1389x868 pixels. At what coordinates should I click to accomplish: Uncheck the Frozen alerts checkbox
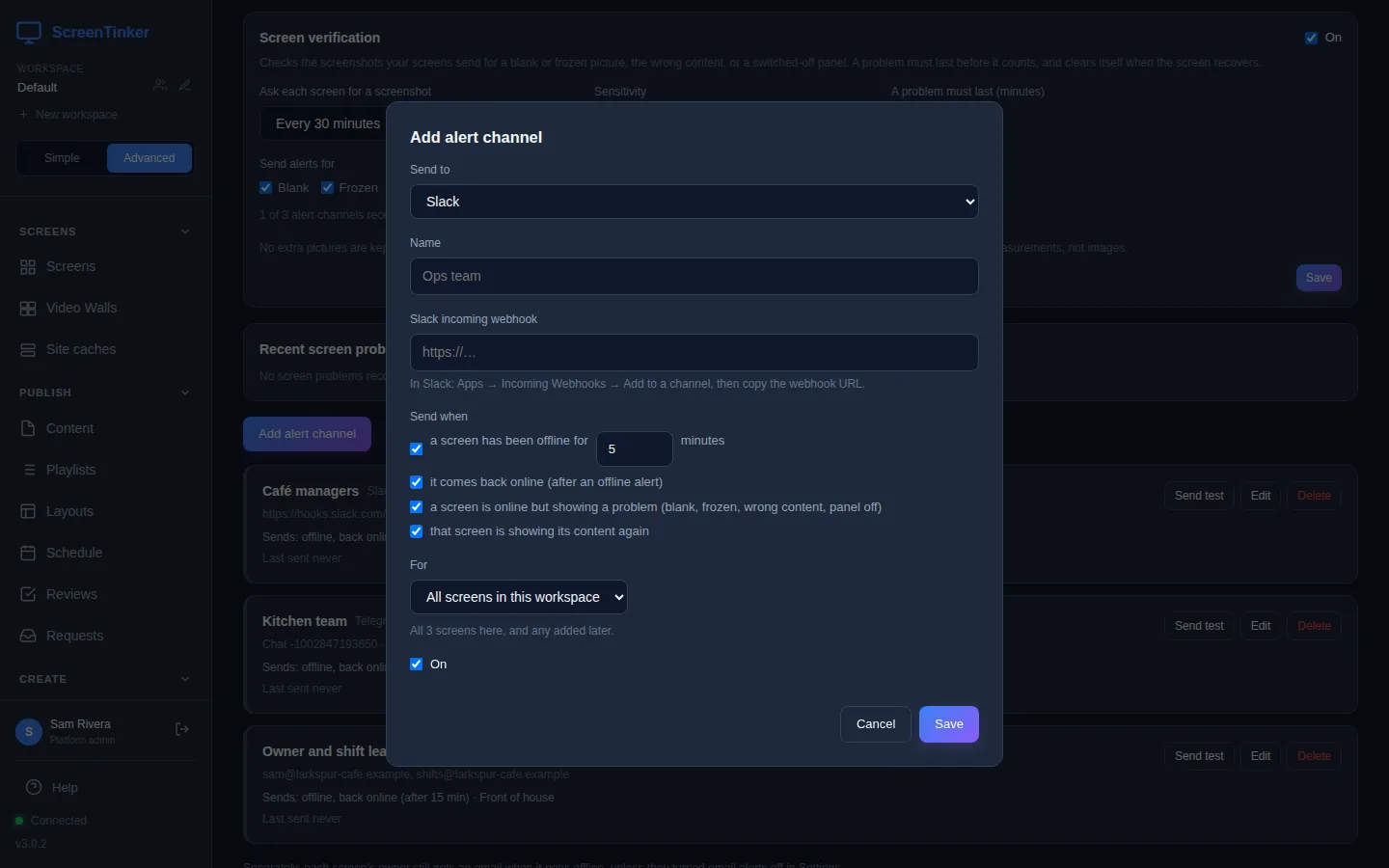328,188
